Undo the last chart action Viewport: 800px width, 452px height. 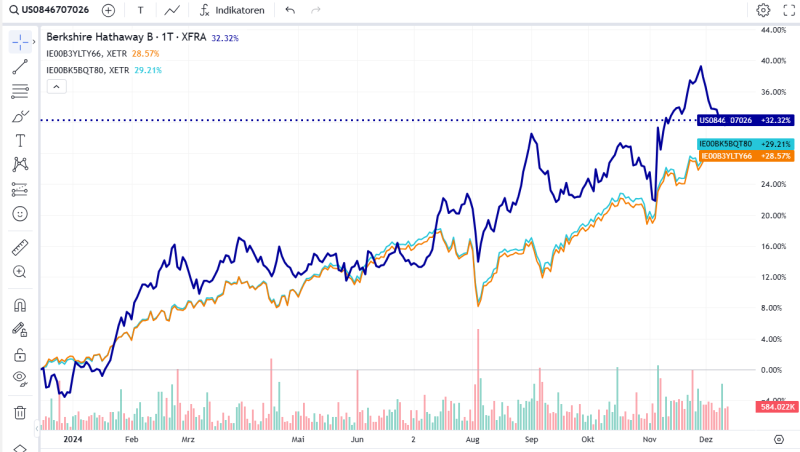290,10
